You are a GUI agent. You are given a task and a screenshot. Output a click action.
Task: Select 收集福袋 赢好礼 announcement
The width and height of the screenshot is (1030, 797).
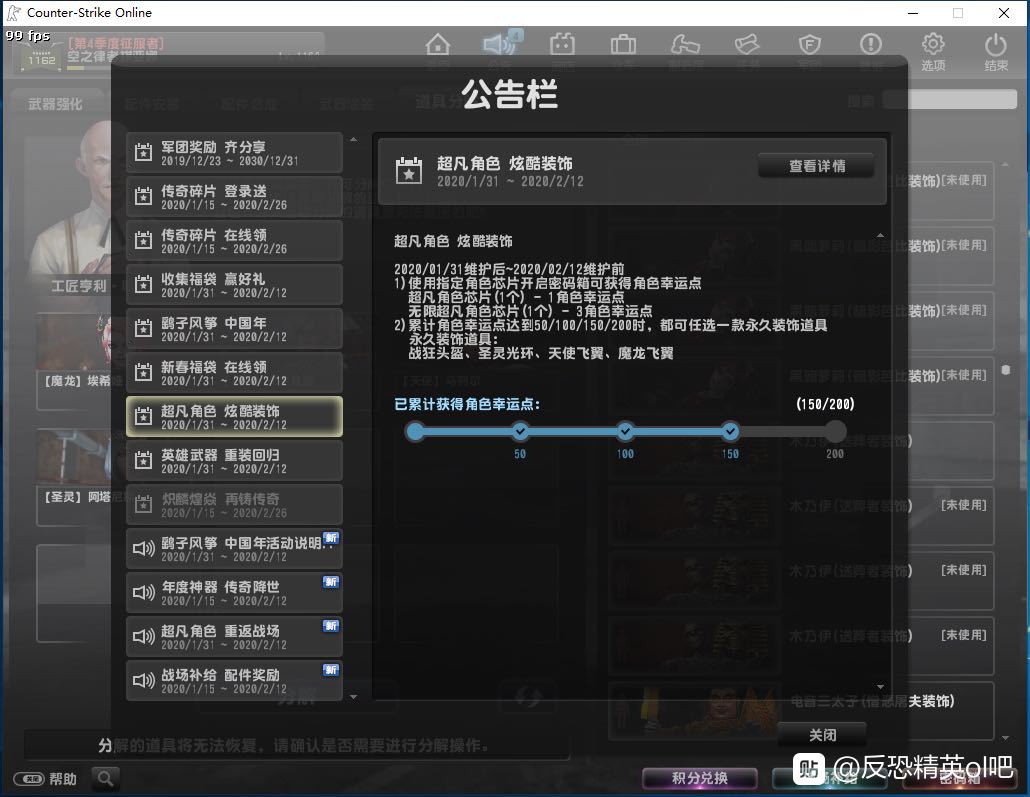(x=234, y=285)
